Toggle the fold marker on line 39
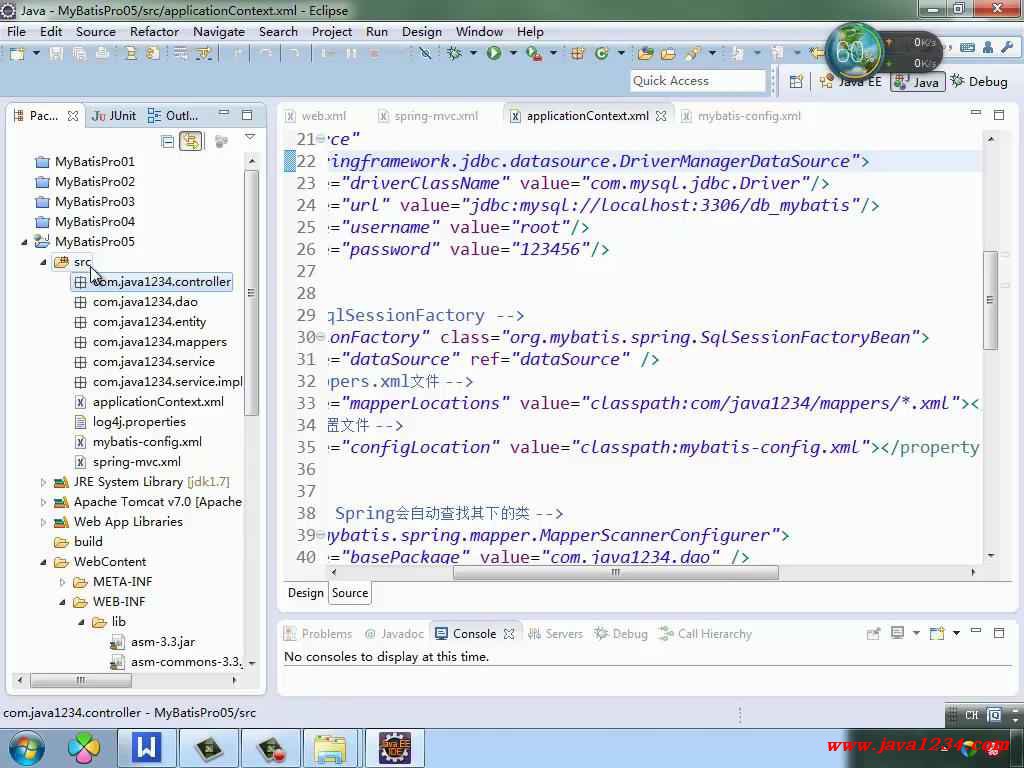1024x768 pixels. (x=320, y=535)
